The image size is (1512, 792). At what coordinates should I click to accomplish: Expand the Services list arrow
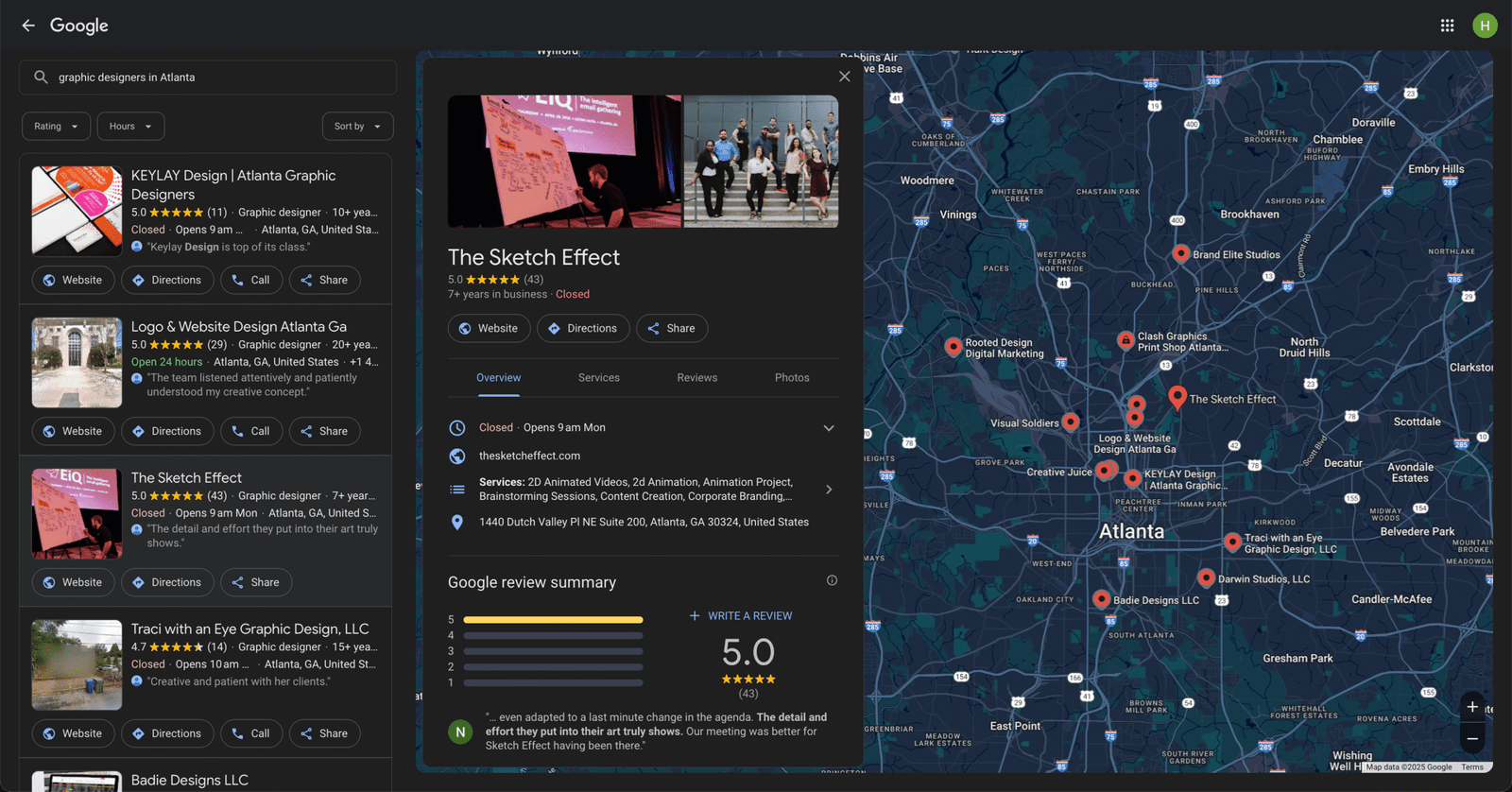click(829, 490)
